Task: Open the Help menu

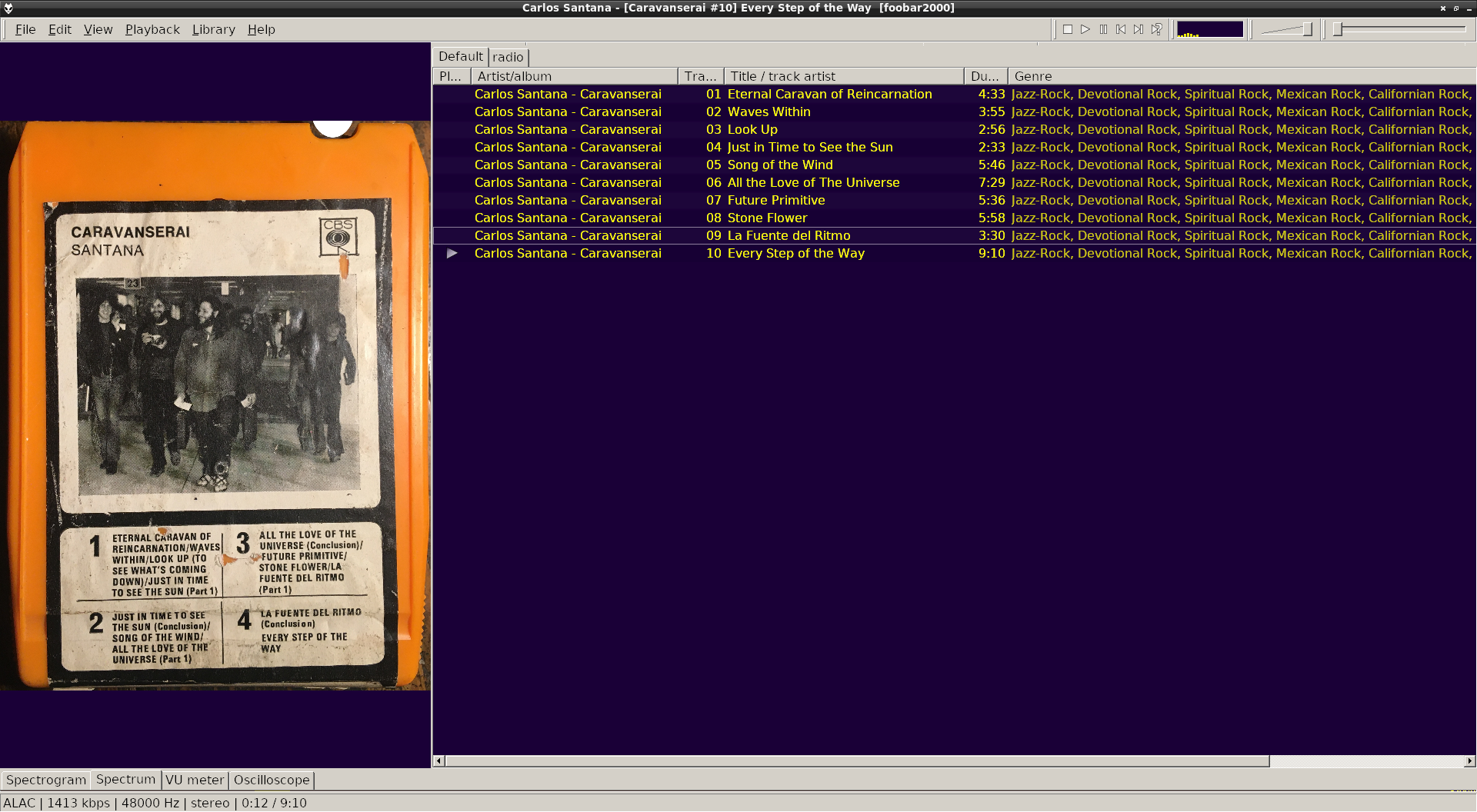Action: point(261,29)
